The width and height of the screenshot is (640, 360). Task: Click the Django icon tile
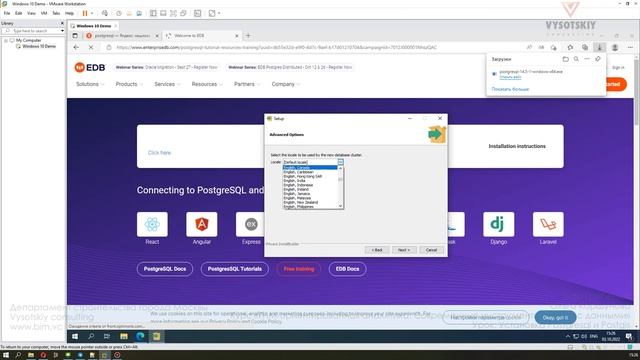pyautogui.click(x=498, y=224)
